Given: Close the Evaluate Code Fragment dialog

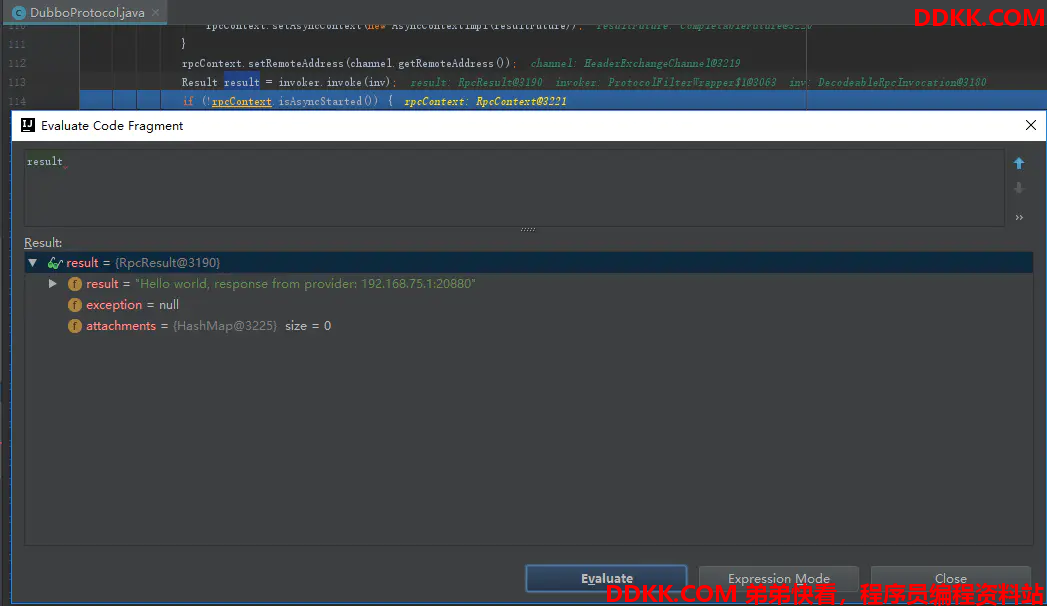Looking at the screenshot, I should click(1030, 125).
